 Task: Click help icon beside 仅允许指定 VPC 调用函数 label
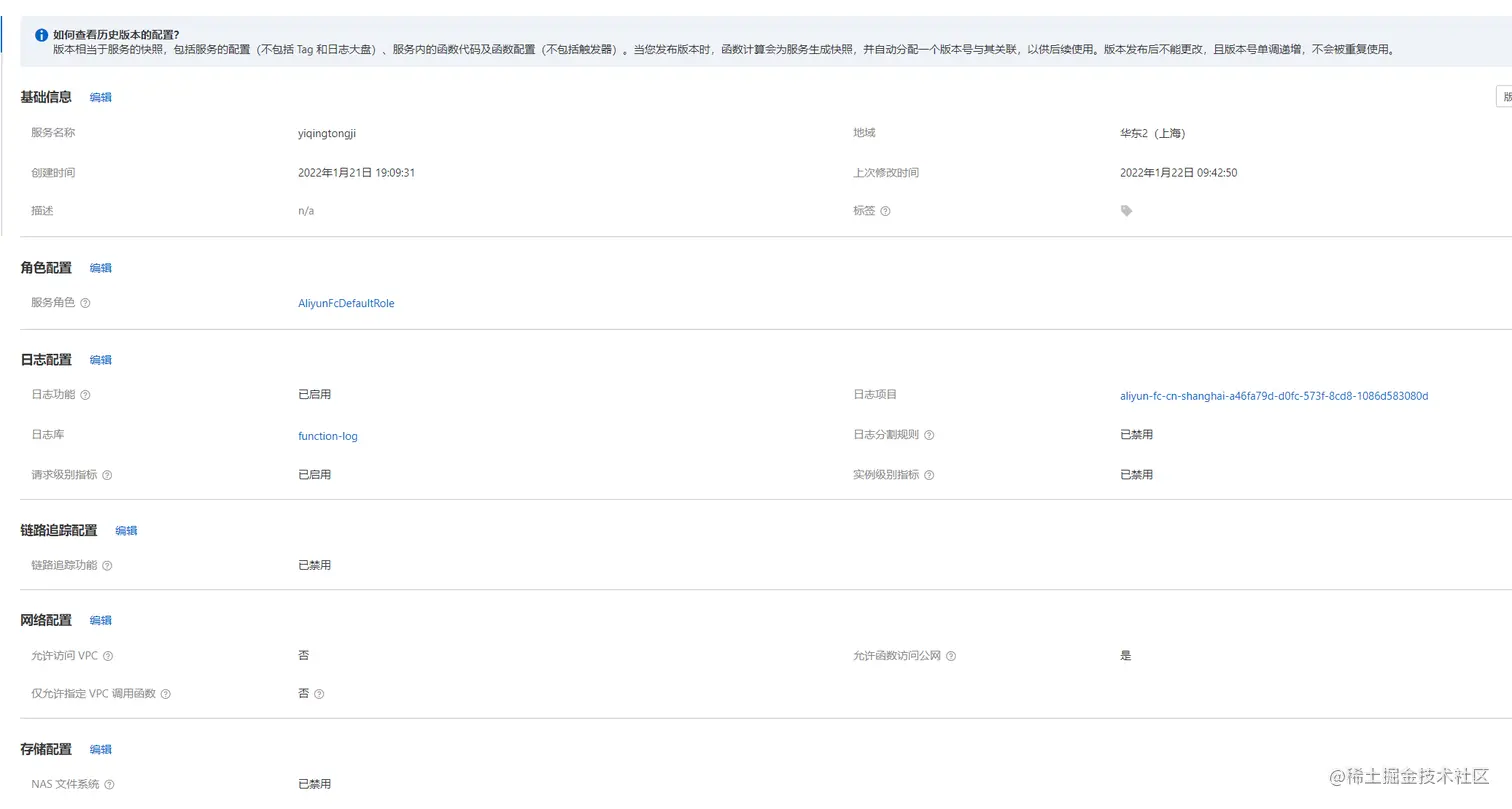click(x=166, y=694)
